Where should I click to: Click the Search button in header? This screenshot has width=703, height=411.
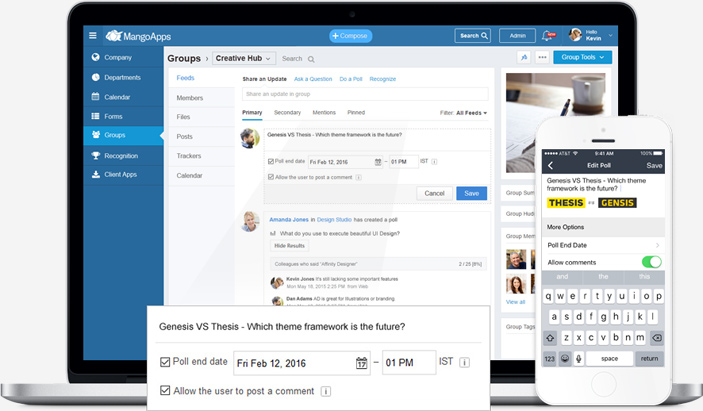(x=473, y=35)
